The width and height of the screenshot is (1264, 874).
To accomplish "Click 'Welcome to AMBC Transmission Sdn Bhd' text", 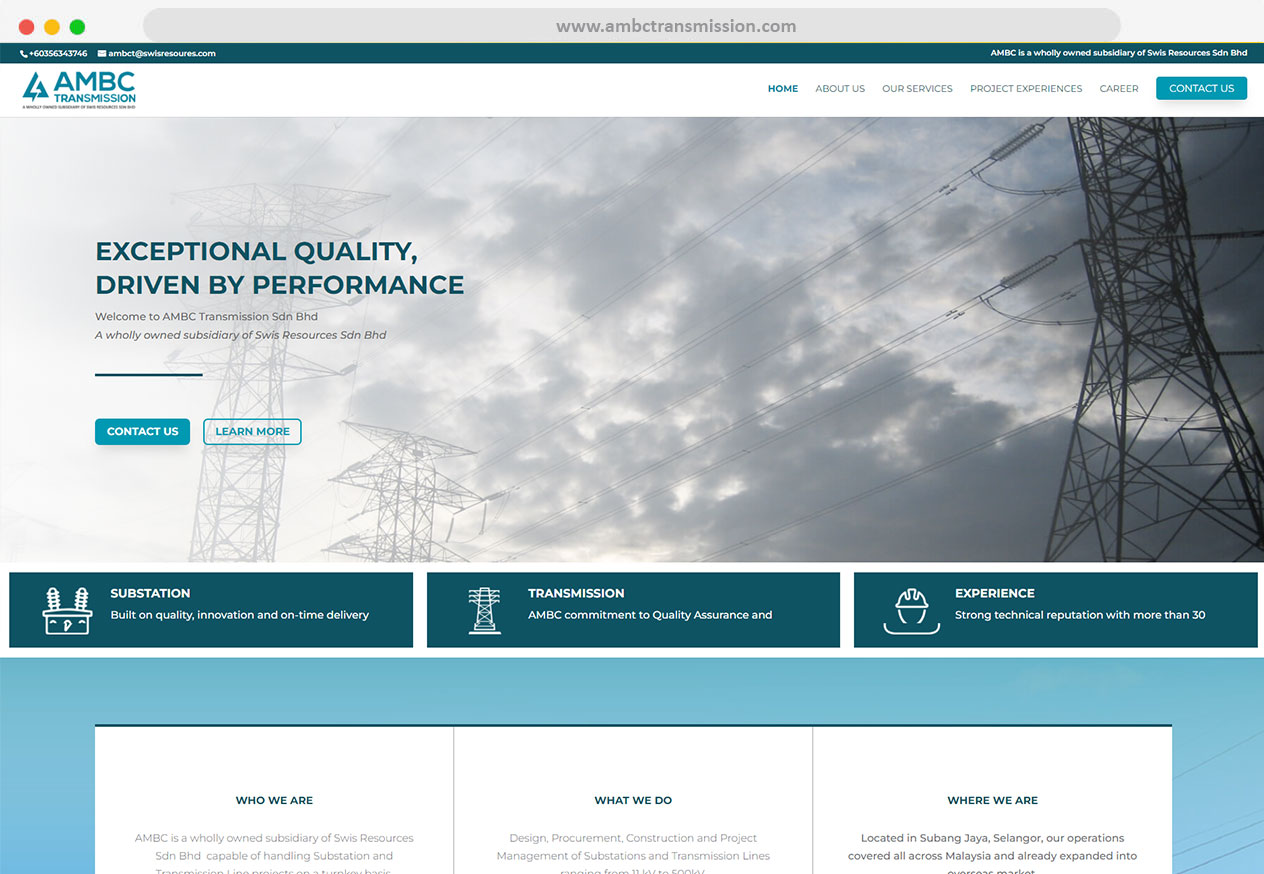I will (206, 317).
